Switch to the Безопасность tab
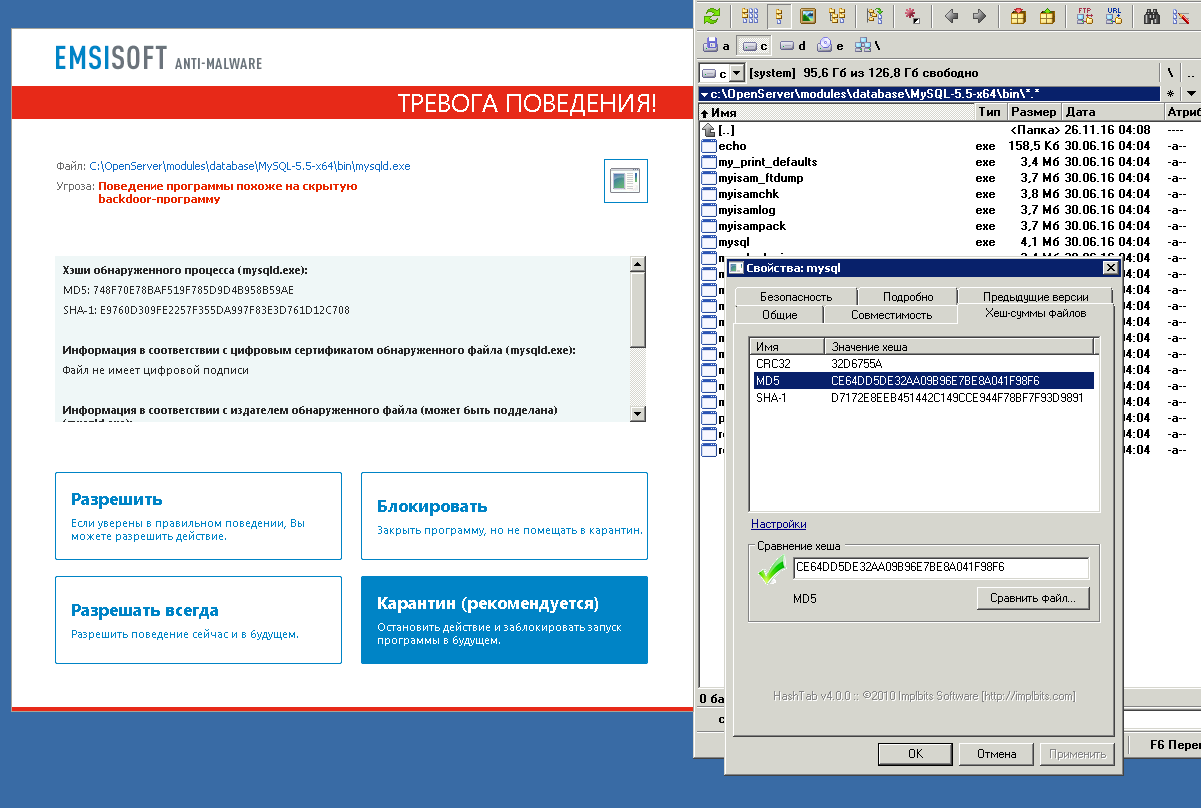This screenshot has height=808, width=1201. pyautogui.click(x=795, y=297)
